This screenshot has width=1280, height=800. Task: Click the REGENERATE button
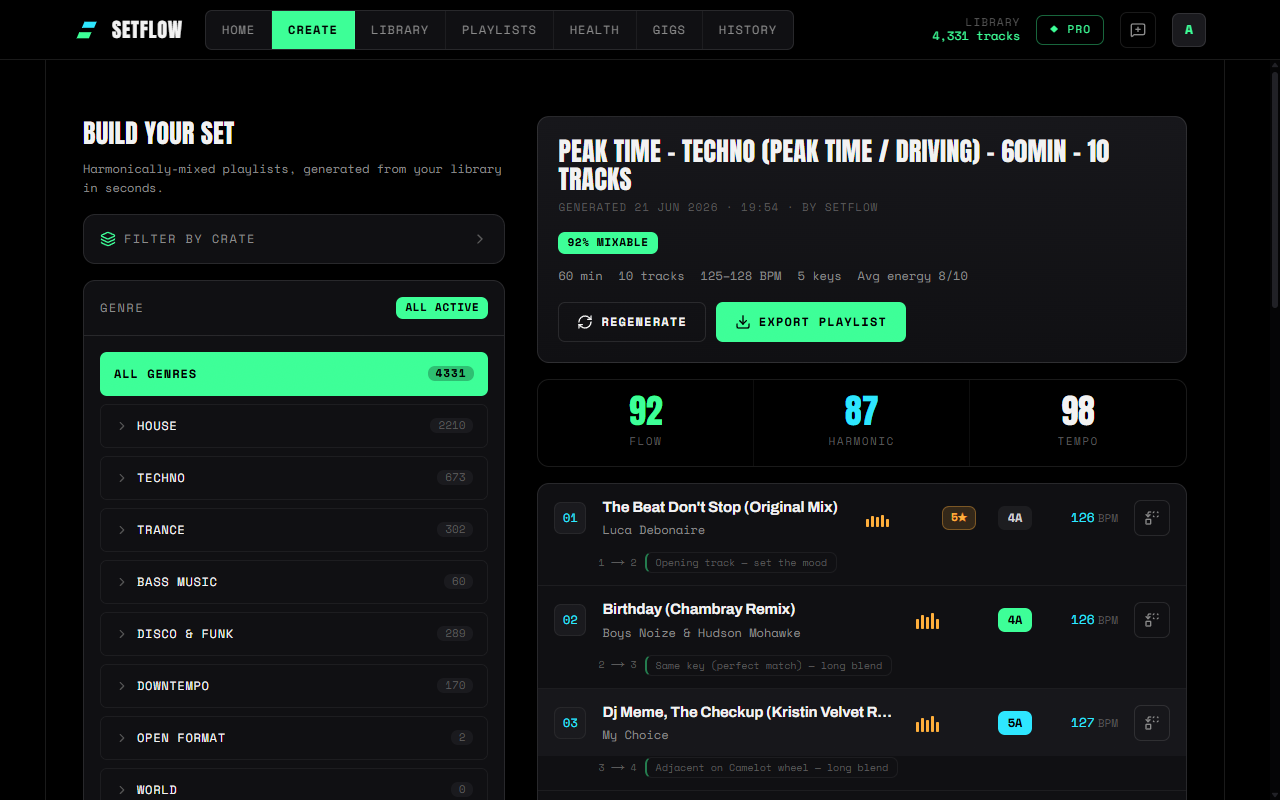click(632, 322)
